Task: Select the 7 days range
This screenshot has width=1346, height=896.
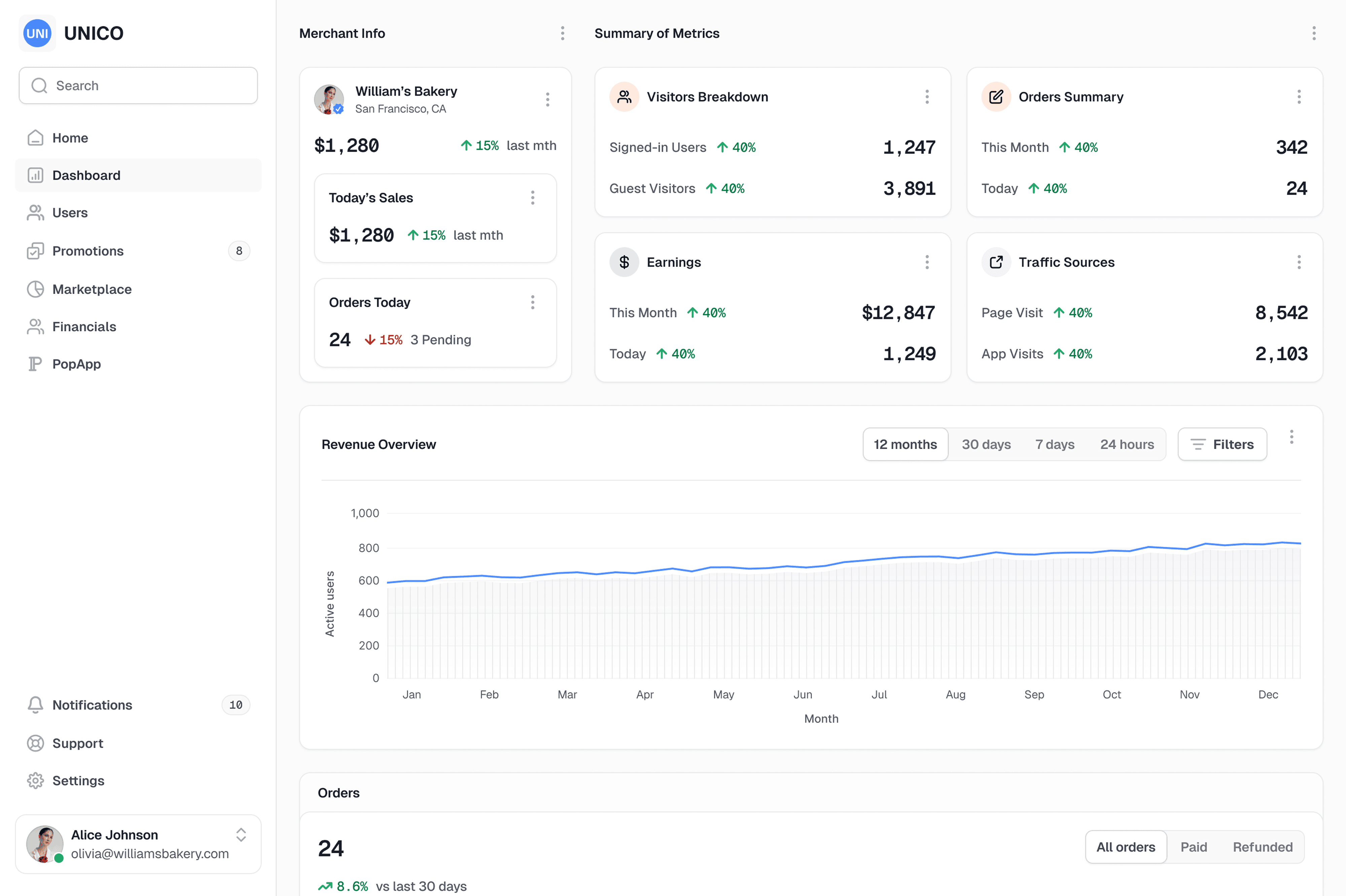Action: 1055,445
